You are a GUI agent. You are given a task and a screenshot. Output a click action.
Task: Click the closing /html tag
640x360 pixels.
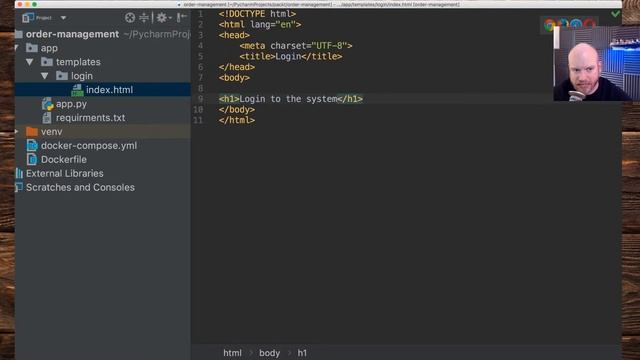(237, 120)
